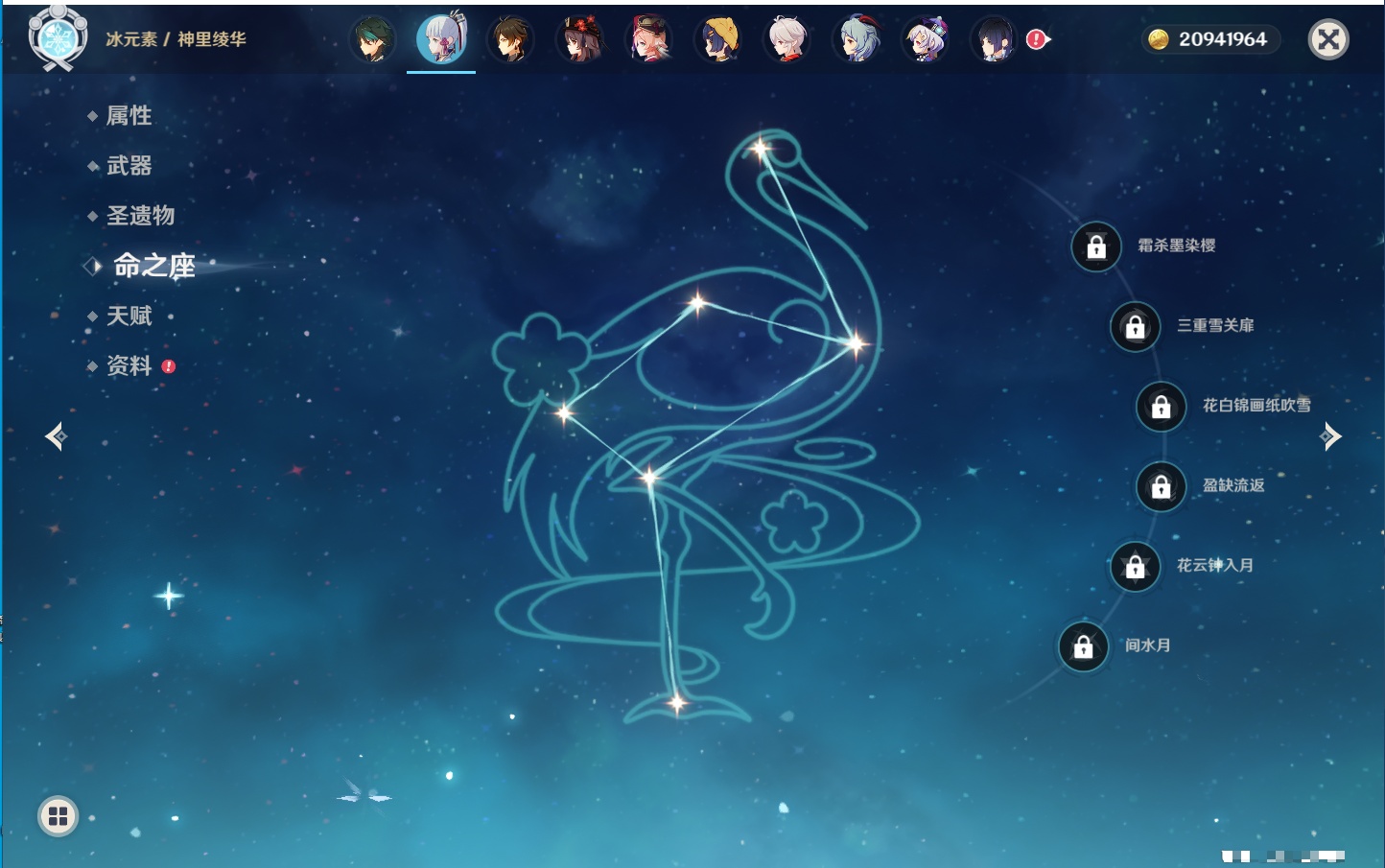Switch to next character with right arrow
1385x868 pixels.
coord(1330,436)
